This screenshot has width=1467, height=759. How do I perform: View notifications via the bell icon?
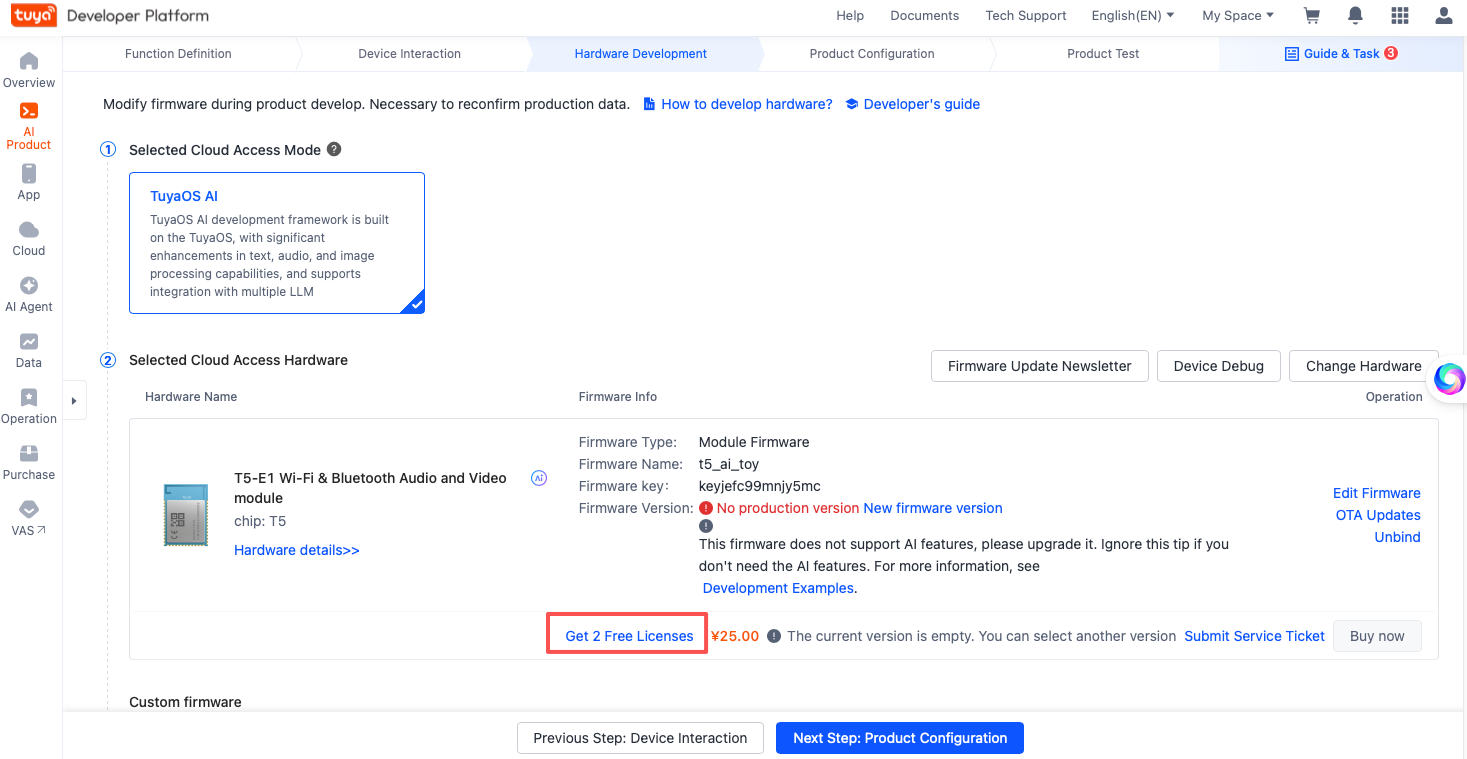tap(1355, 16)
